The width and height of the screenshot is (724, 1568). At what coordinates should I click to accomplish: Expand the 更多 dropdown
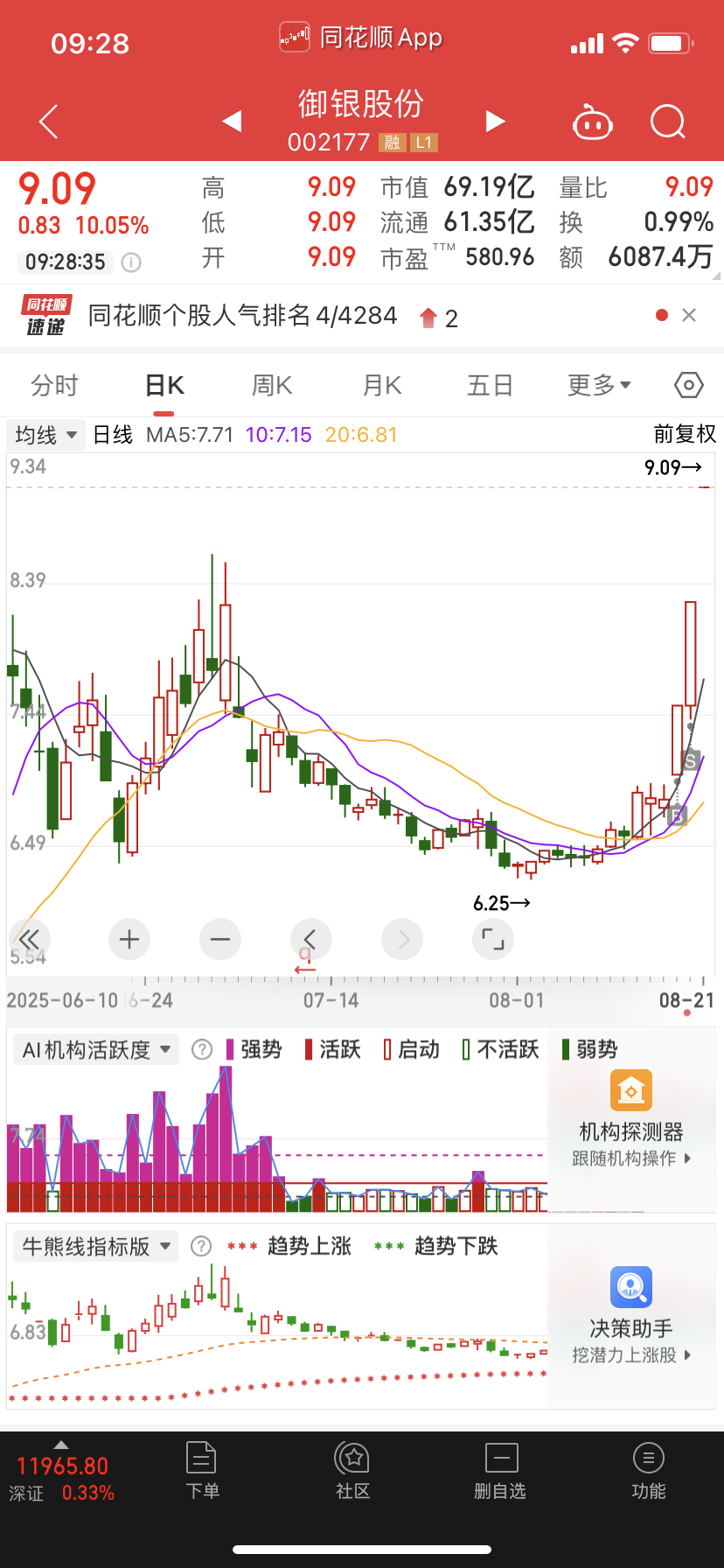(599, 385)
